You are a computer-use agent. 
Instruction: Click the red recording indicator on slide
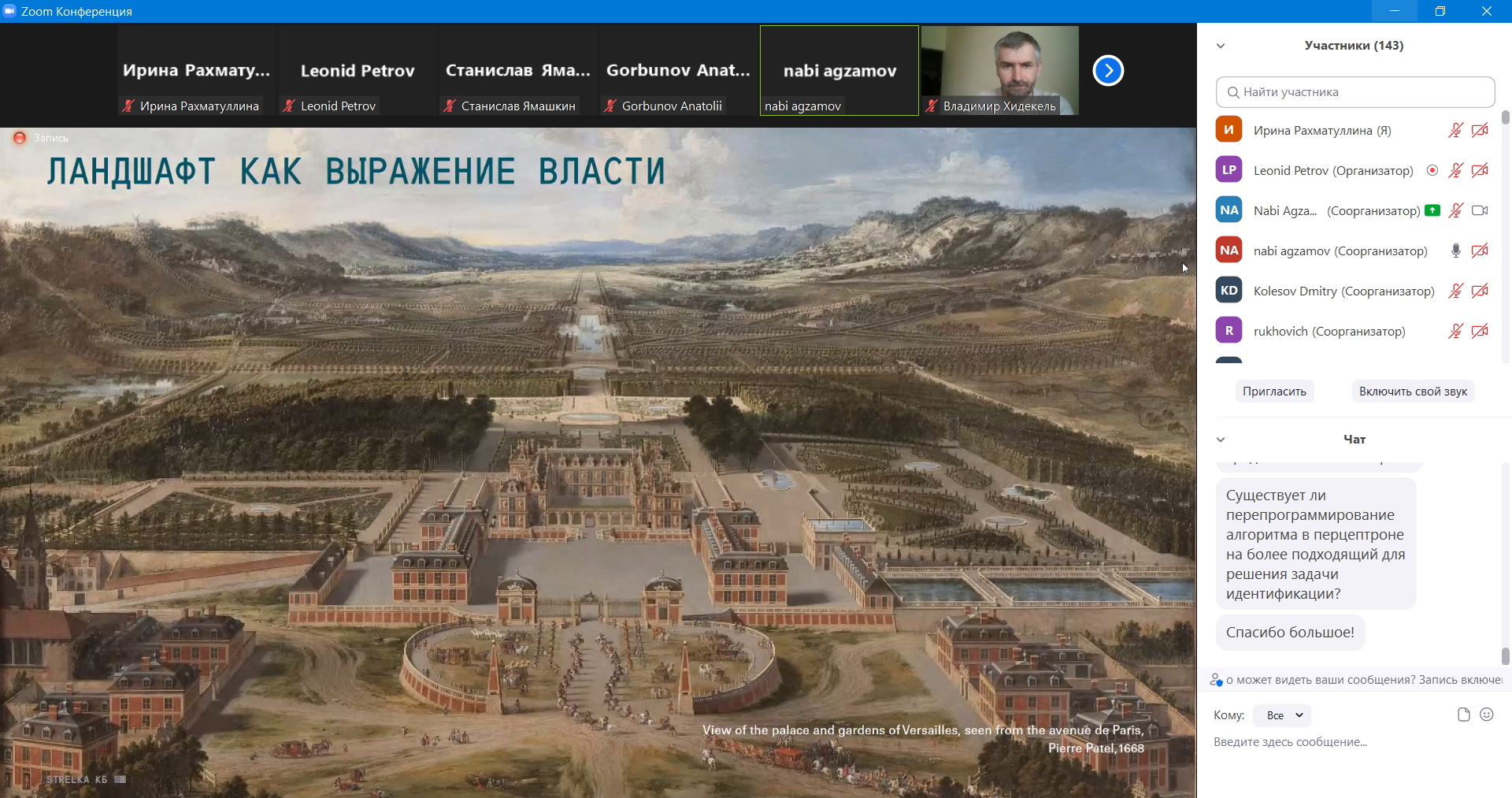click(x=20, y=138)
